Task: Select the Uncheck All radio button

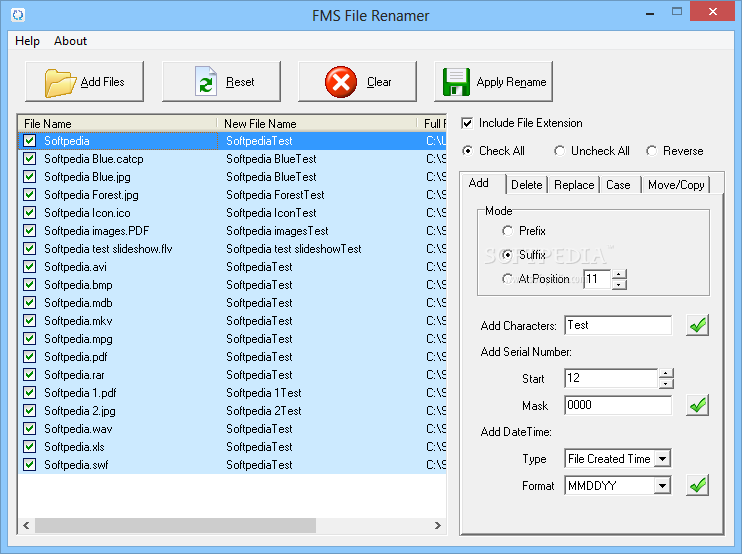Action: click(x=559, y=151)
